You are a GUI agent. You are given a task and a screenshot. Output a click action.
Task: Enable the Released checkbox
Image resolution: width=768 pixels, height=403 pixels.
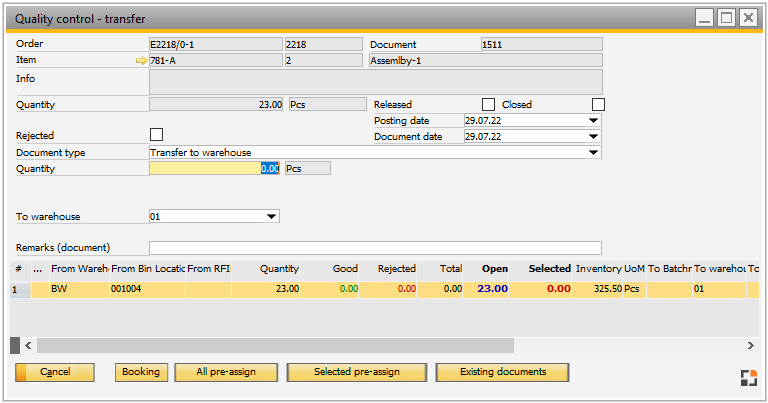point(489,105)
